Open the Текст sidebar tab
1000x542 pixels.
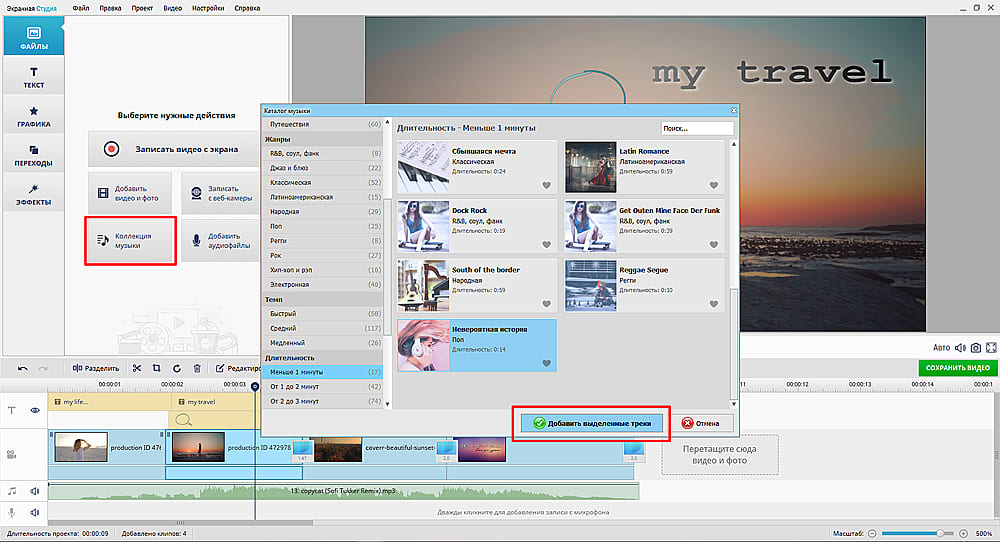33,77
